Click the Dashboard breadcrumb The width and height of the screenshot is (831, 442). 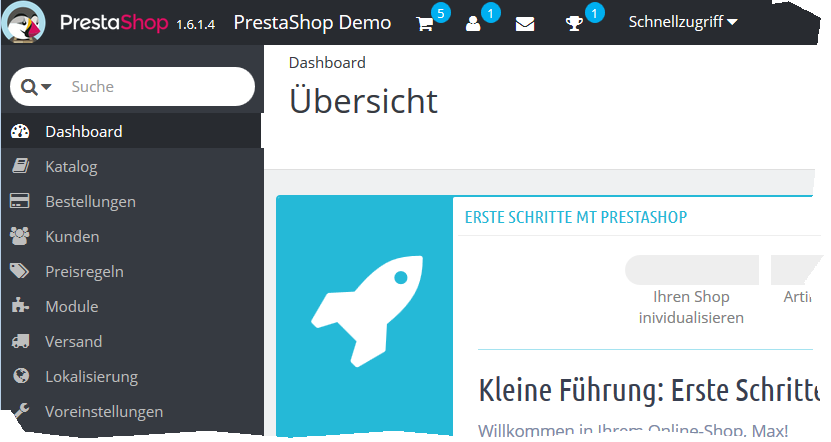coord(327,63)
